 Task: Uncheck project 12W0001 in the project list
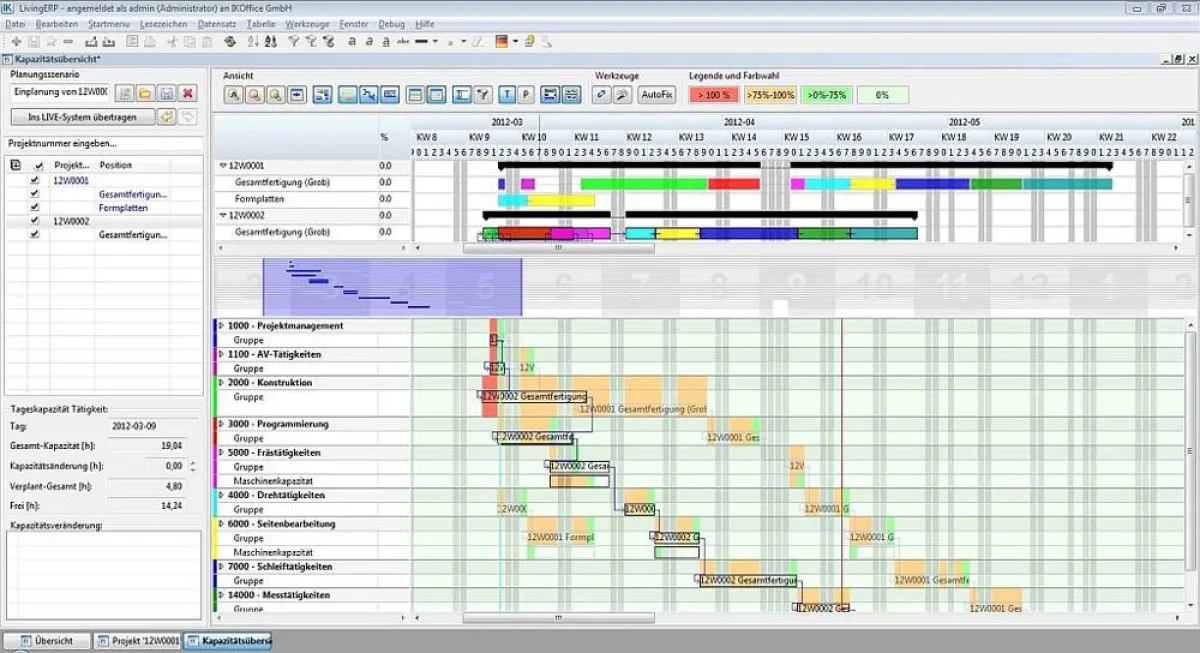pos(34,179)
